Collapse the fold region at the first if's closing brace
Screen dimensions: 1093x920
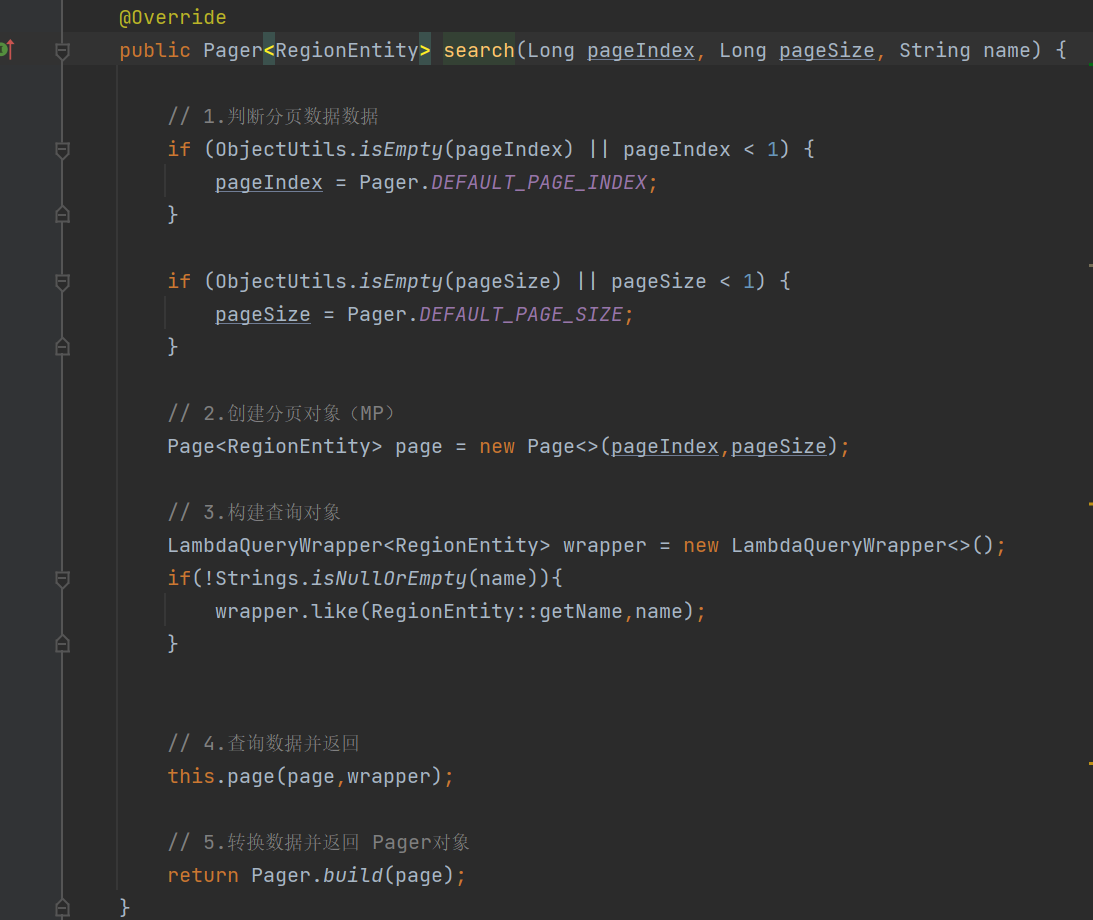coord(62,213)
